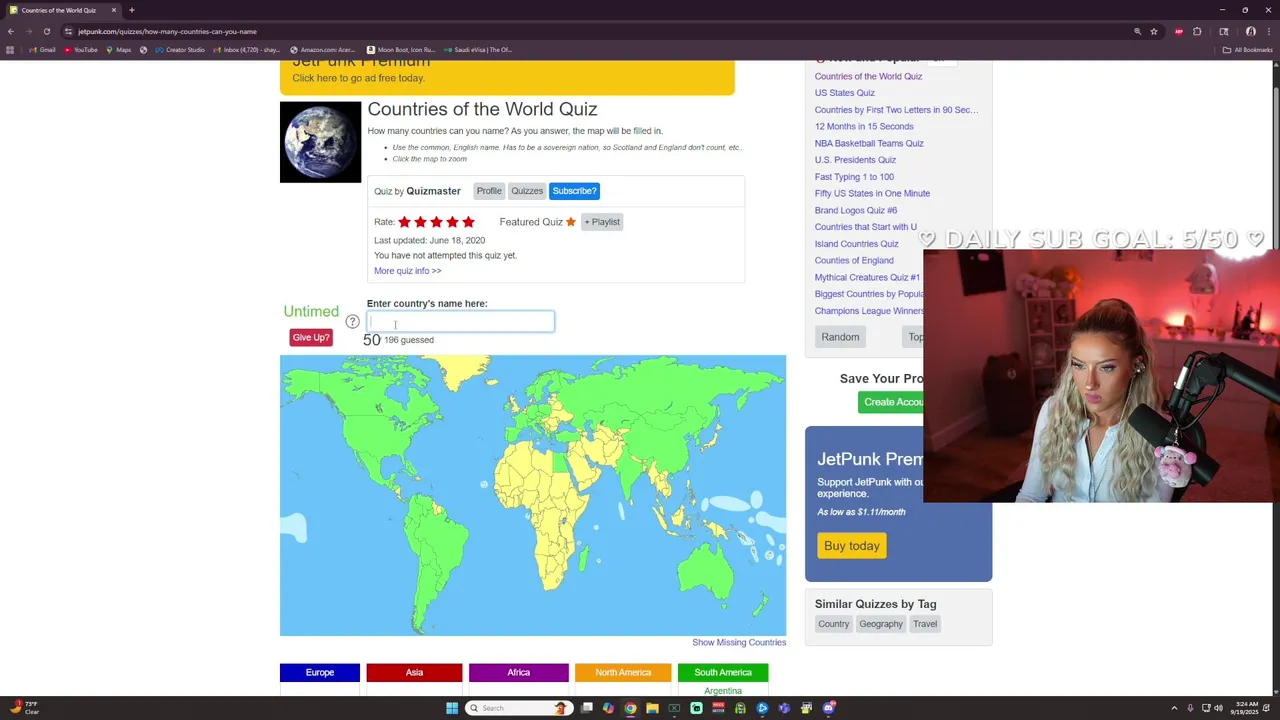Open the ABP adblock extension icon

pyautogui.click(x=1179, y=31)
